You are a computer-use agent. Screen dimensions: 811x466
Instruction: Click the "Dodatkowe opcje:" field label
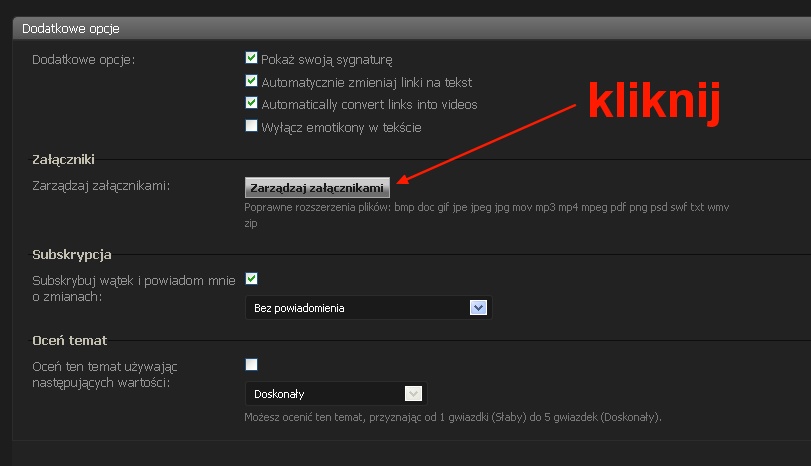click(x=83, y=59)
